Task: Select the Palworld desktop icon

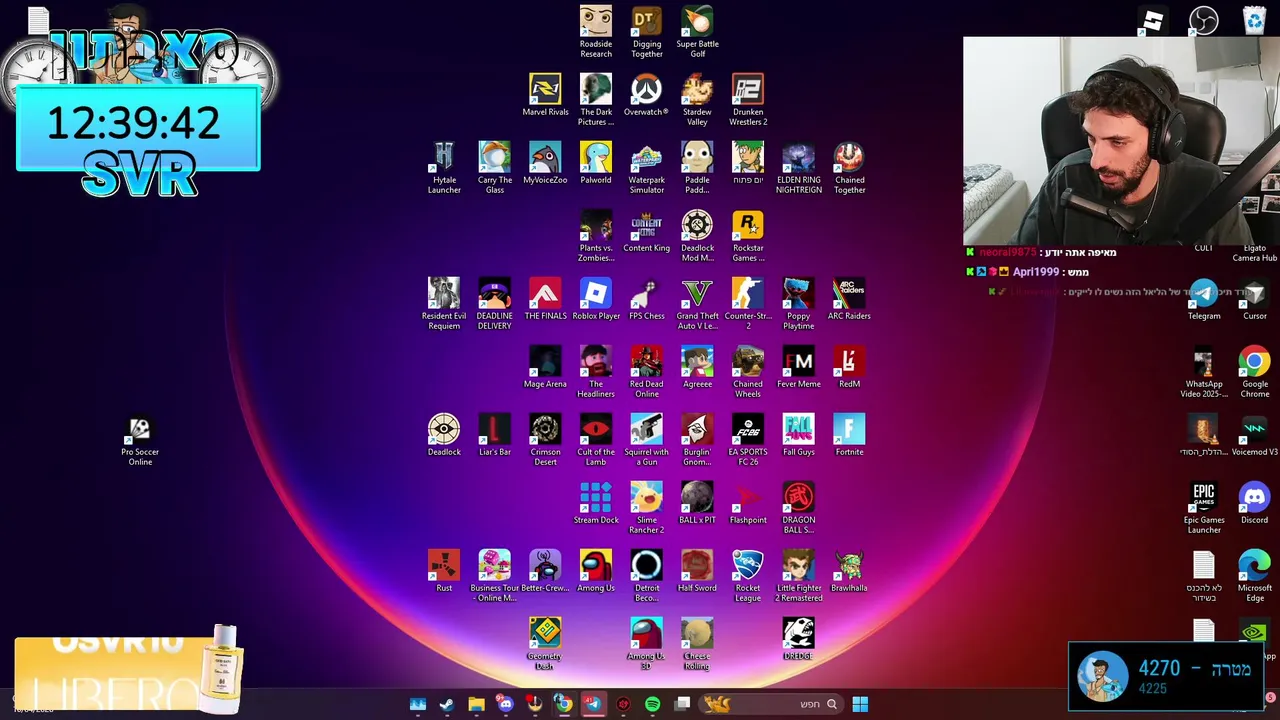Action: click(x=596, y=163)
